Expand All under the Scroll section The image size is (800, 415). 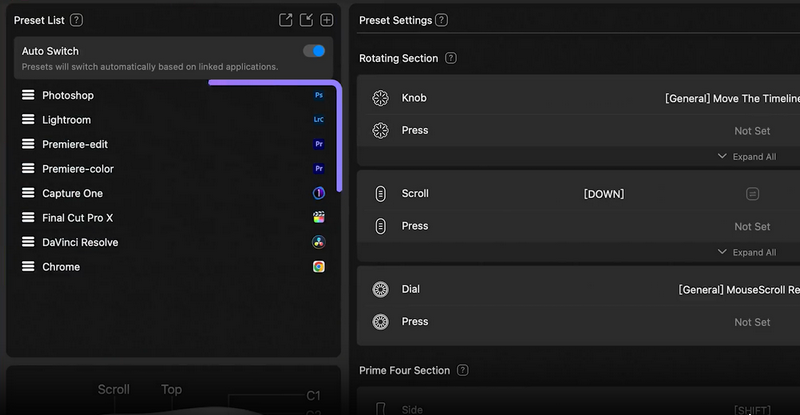[746, 253]
